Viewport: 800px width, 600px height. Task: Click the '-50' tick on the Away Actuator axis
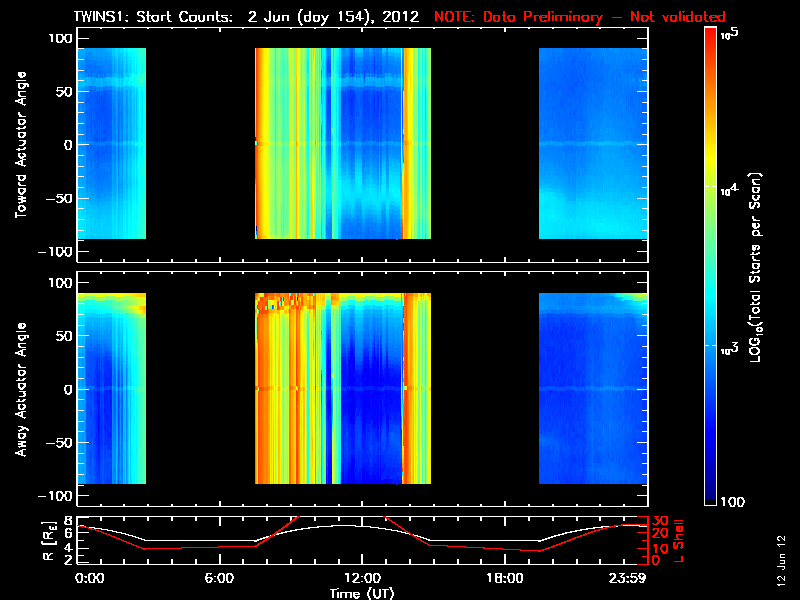[x=59, y=443]
